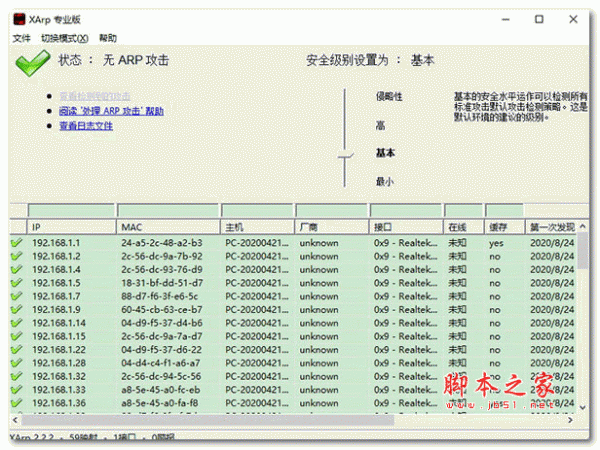Click the filter field above IP column
The image size is (600, 450).
pos(68,211)
